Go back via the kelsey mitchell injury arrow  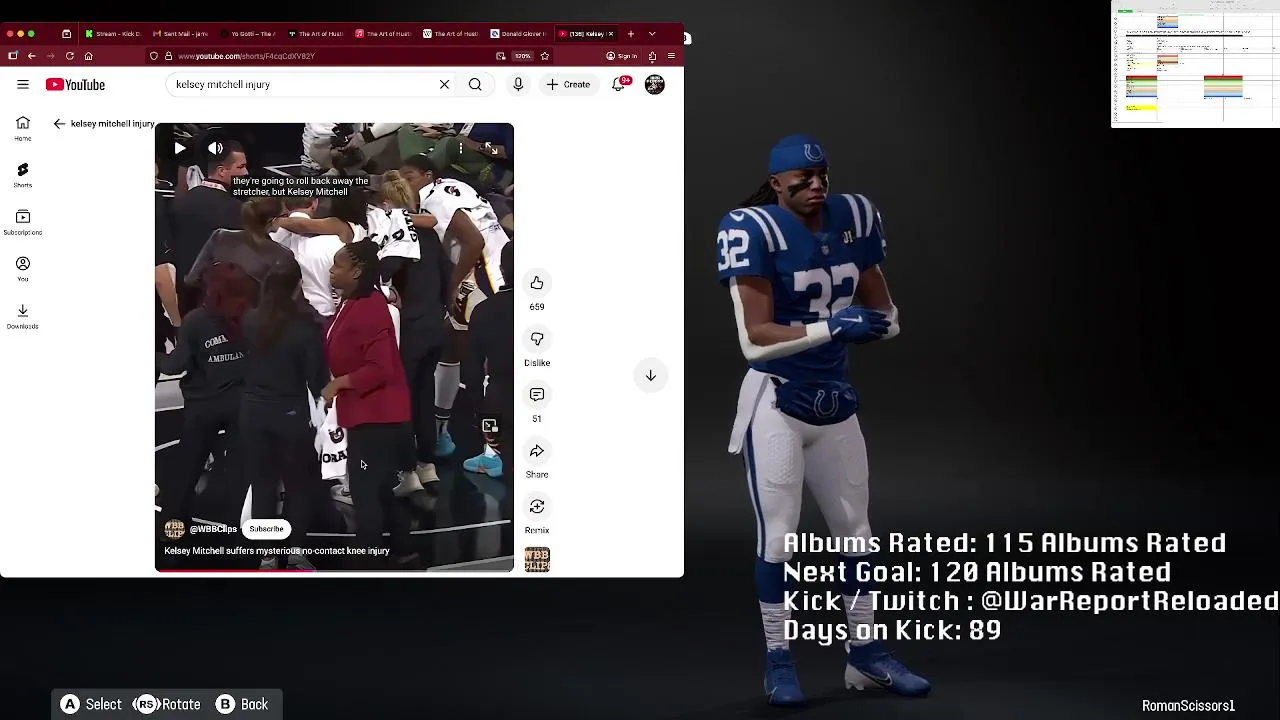(59, 124)
